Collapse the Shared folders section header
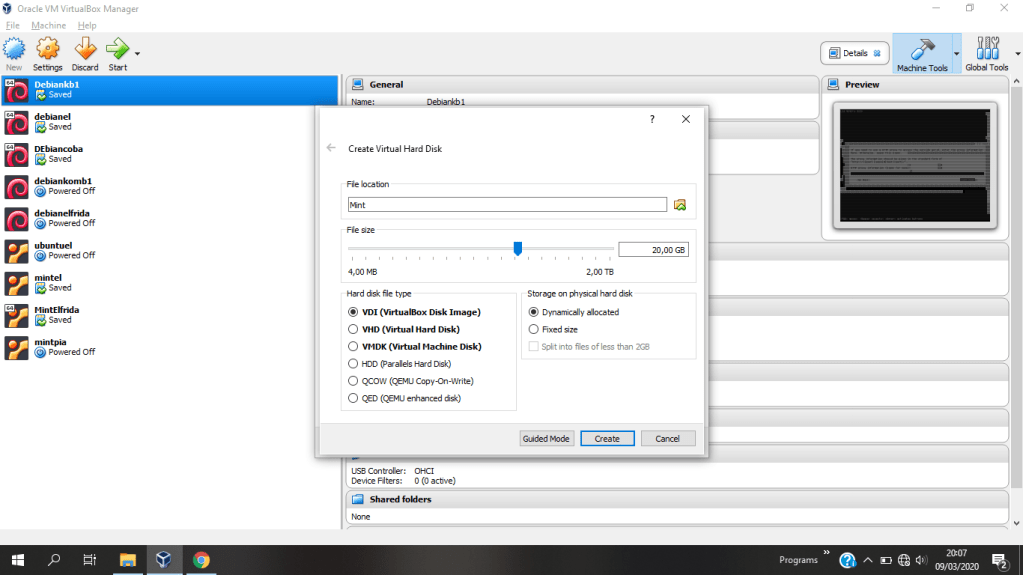1023x575 pixels. pos(400,499)
